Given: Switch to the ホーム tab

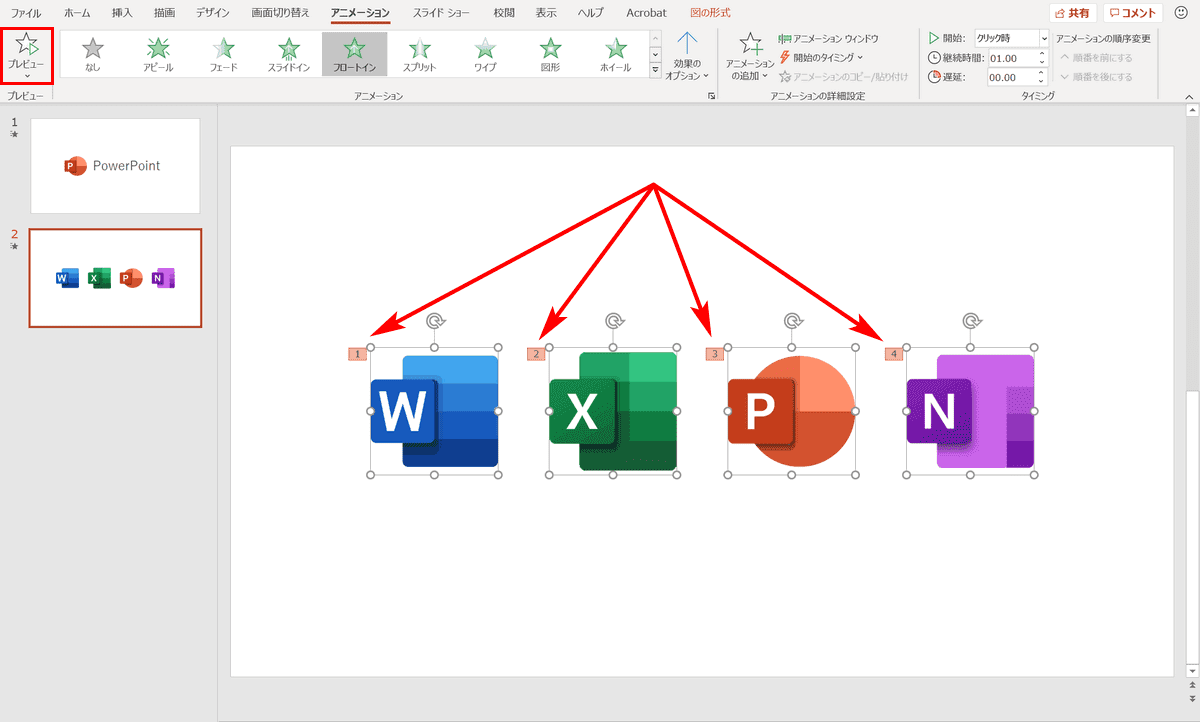Looking at the screenshot, I should tap(77, 13).
